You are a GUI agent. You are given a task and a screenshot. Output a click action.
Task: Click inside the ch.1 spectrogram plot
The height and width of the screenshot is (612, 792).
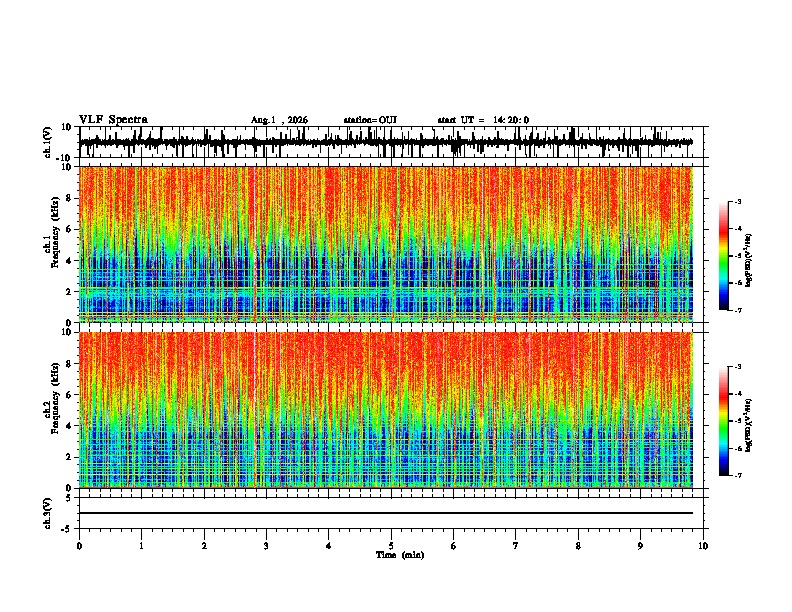(x=386, y=244)
